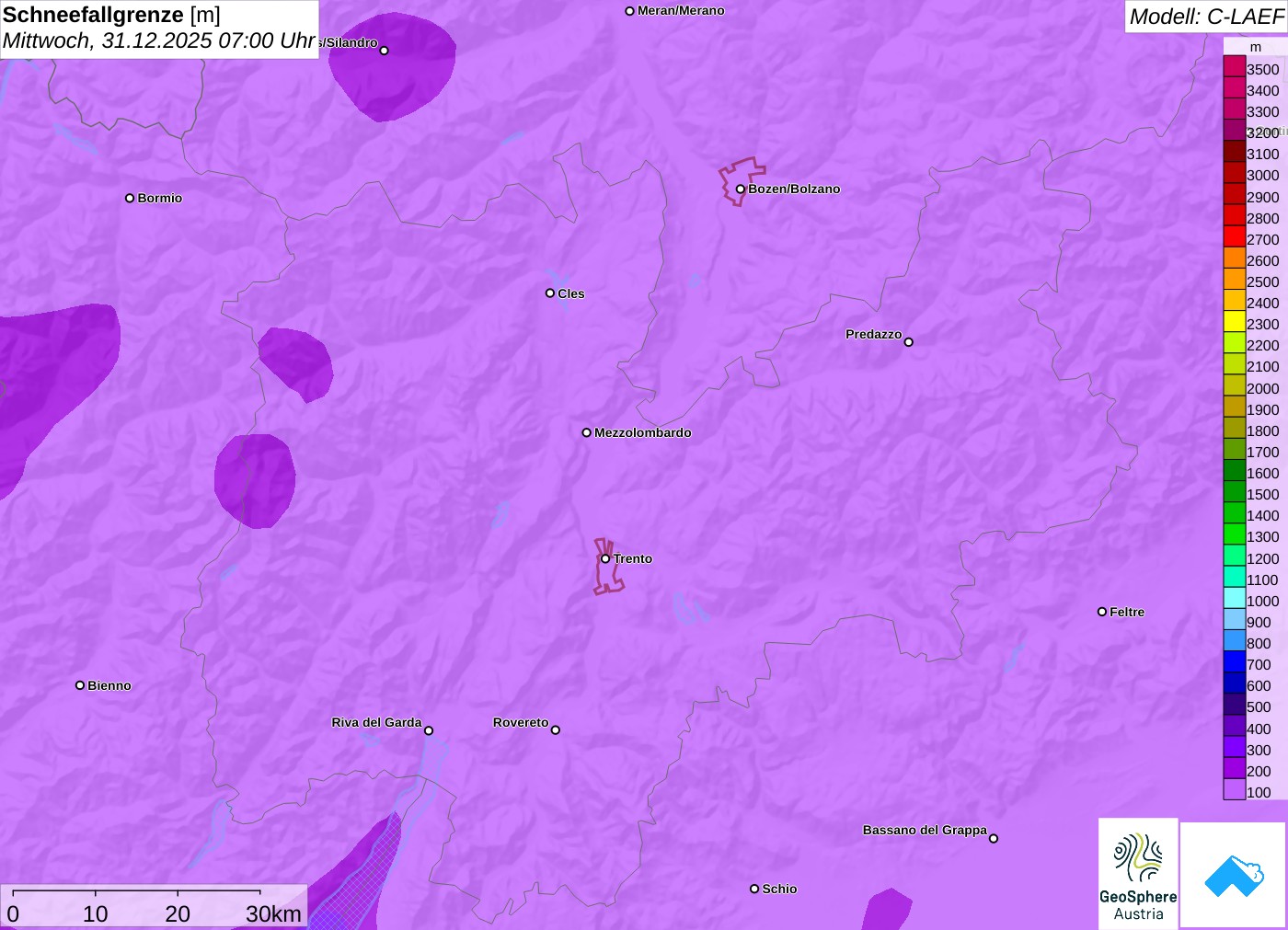Click the Feltre location marker
1288x930 pixels.
coord(1102,612)
